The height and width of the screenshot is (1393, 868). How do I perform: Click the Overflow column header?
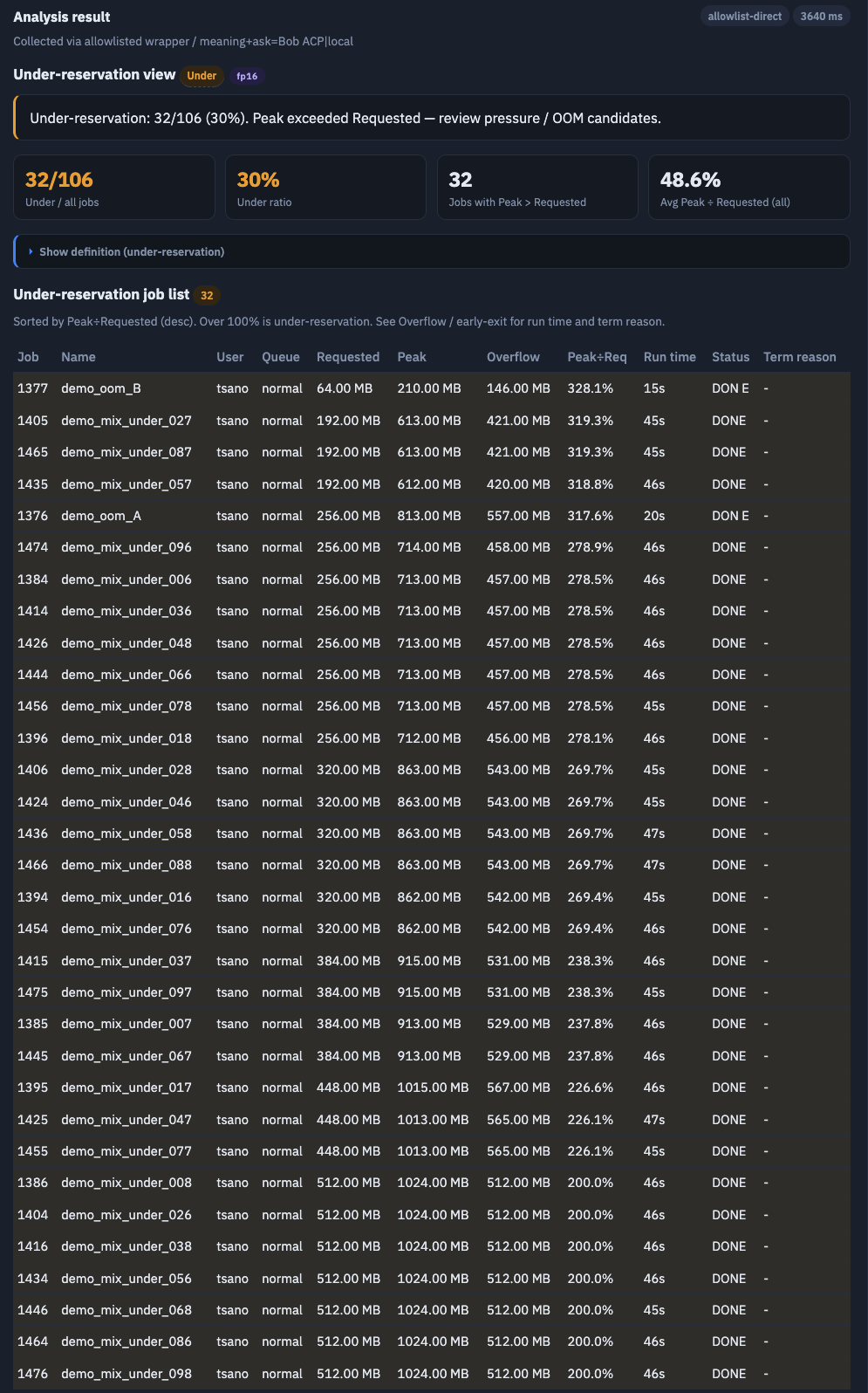point(513,357)
